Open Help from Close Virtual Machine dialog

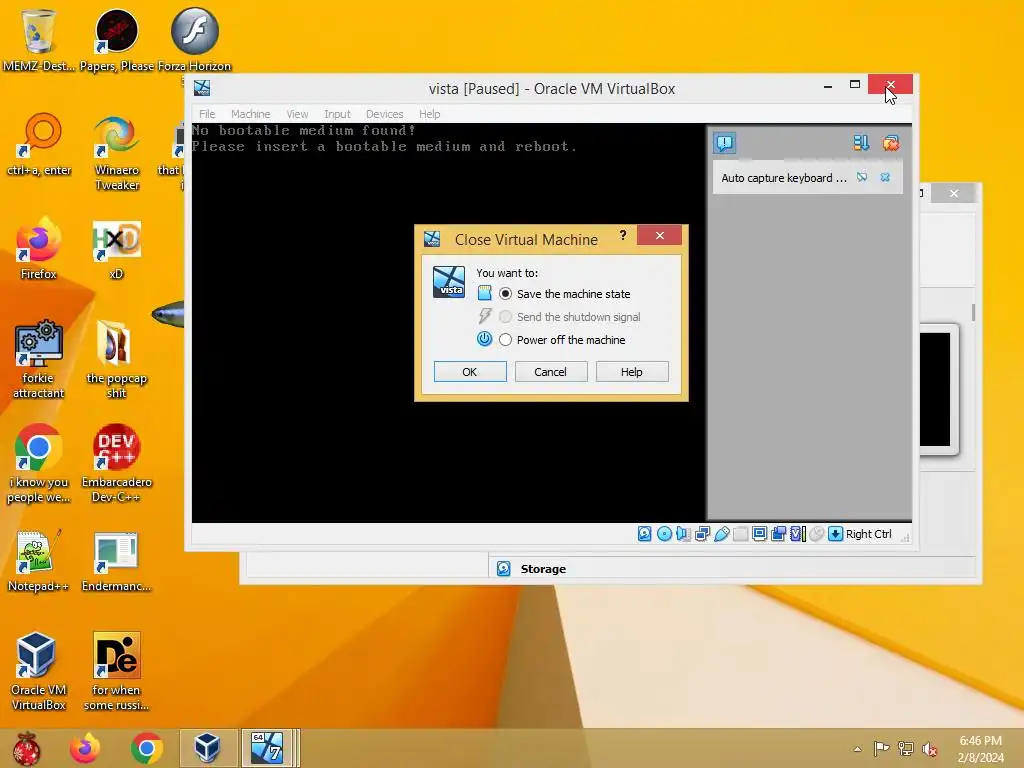(x=632, y=372)
